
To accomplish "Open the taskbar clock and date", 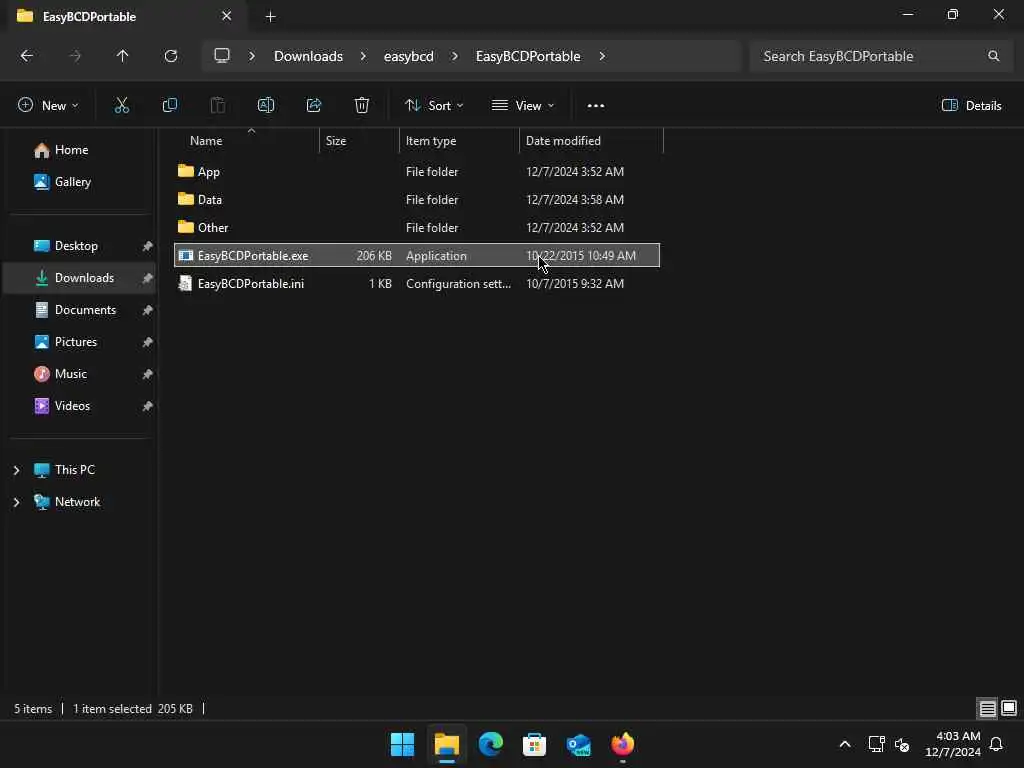I will 952,744.
